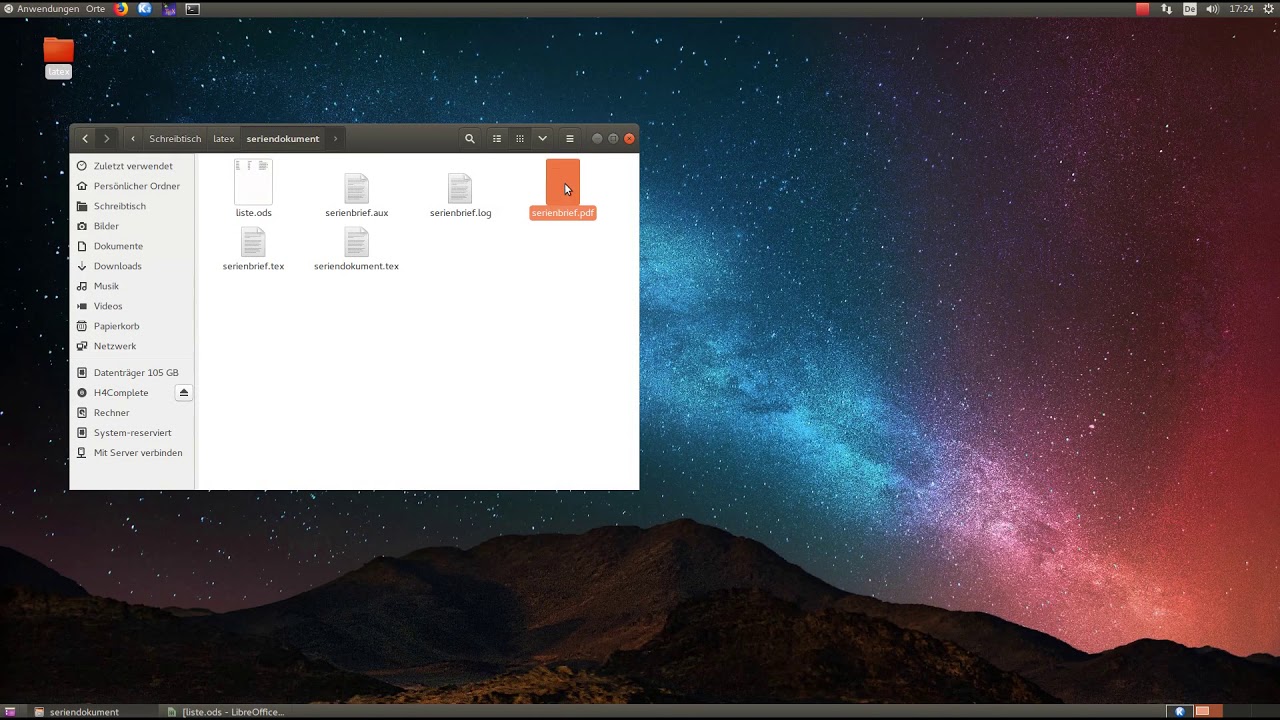The width and height of the screenshot is (1280, 720).
Task: Select seriendokument in the path bar
Action: click(x=283, y=139)
